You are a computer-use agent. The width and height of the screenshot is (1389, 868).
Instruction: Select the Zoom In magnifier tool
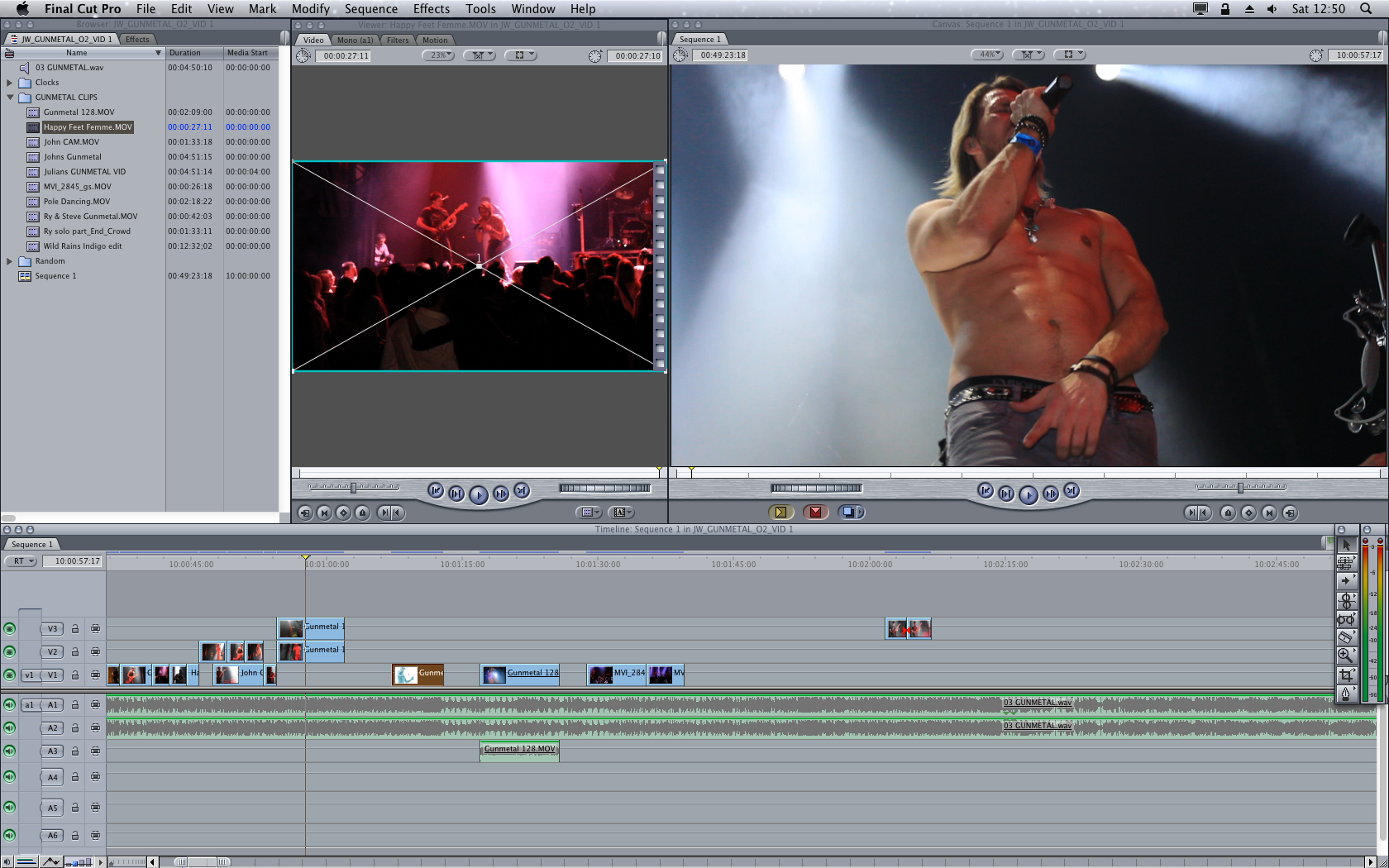tap(1346, 656)
